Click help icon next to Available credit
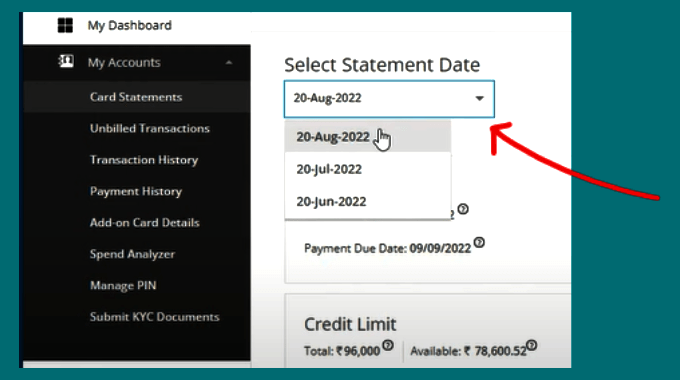 pos(532,346)
